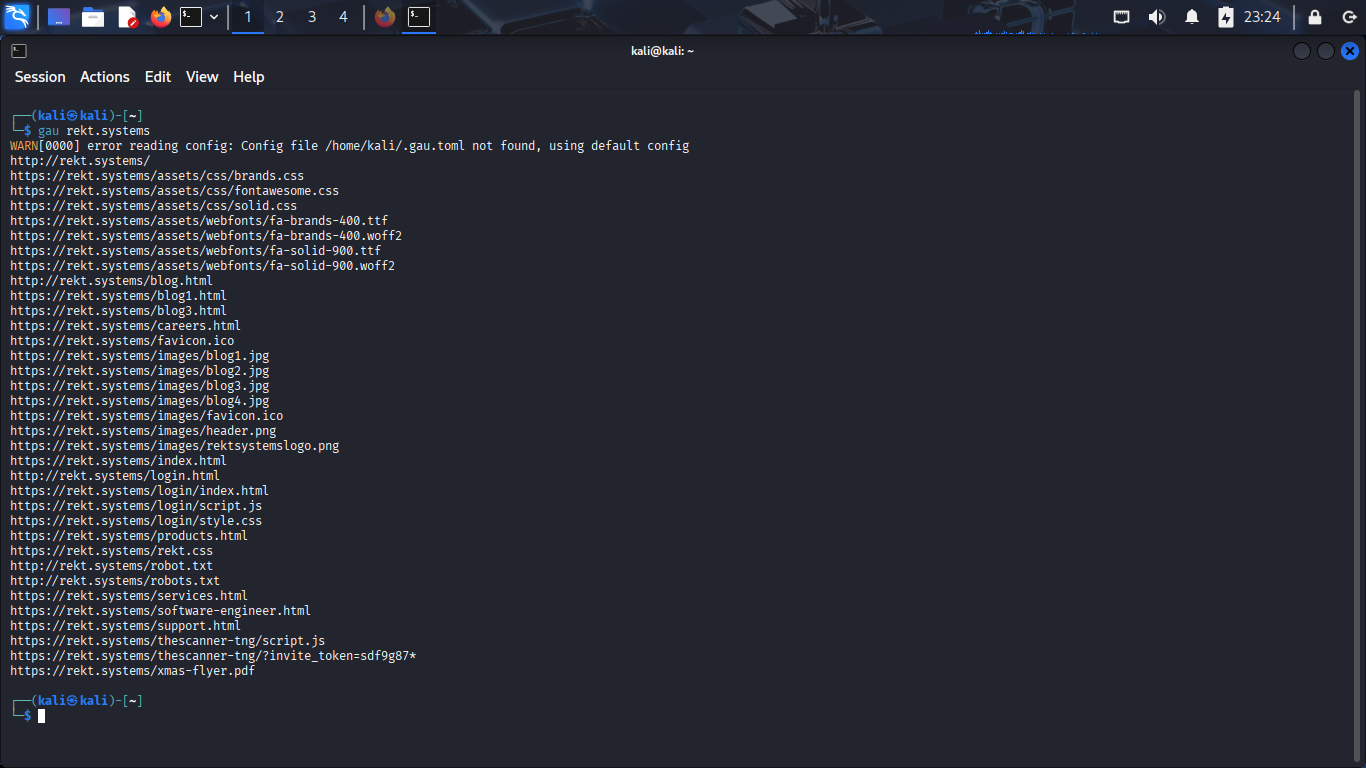
Task: Launch the text editor from the panel
Action: 127,17
